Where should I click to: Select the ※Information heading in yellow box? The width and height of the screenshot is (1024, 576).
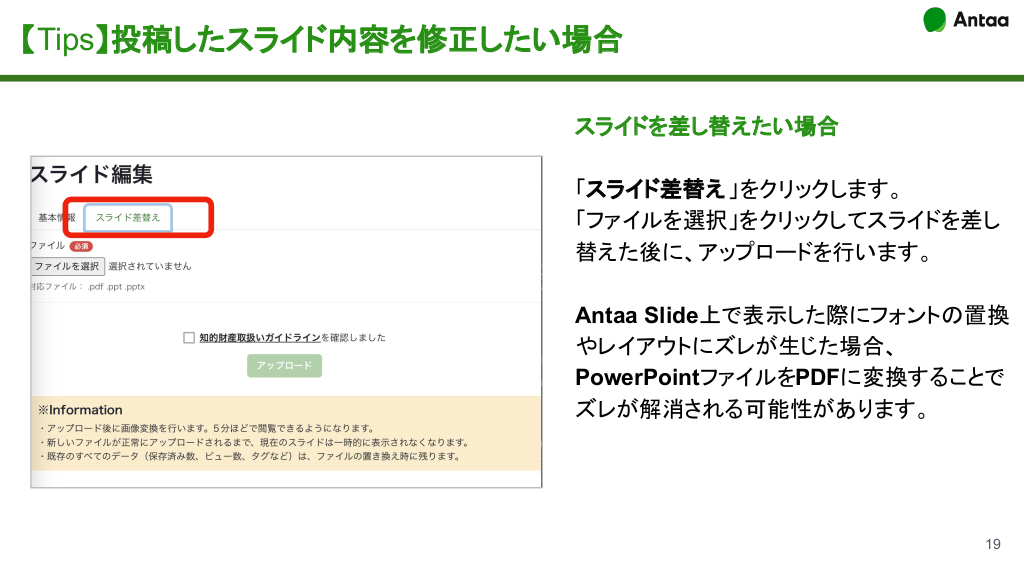[80, 410]
